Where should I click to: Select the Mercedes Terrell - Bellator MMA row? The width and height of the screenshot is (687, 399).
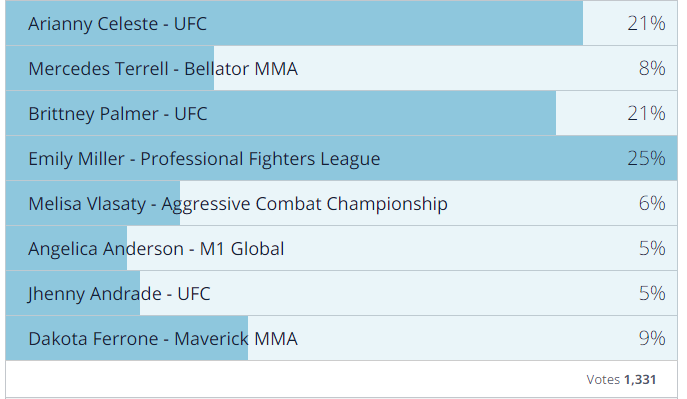pos(341,68)
